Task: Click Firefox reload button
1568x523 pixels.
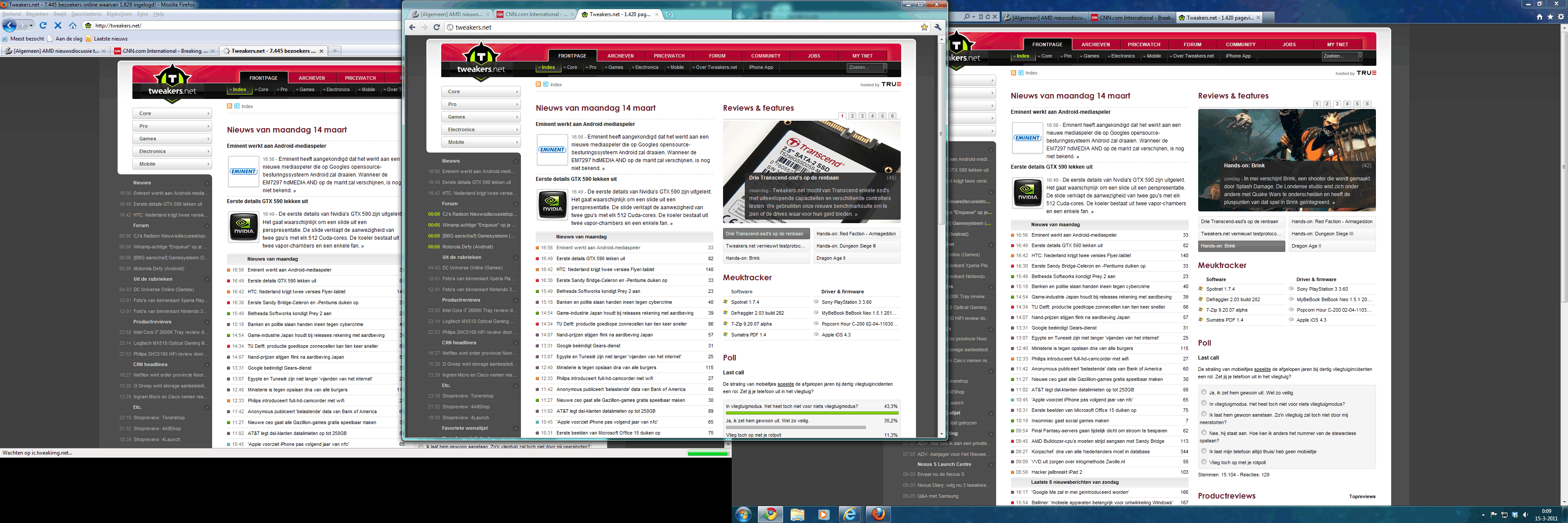Action: point(43,26)
